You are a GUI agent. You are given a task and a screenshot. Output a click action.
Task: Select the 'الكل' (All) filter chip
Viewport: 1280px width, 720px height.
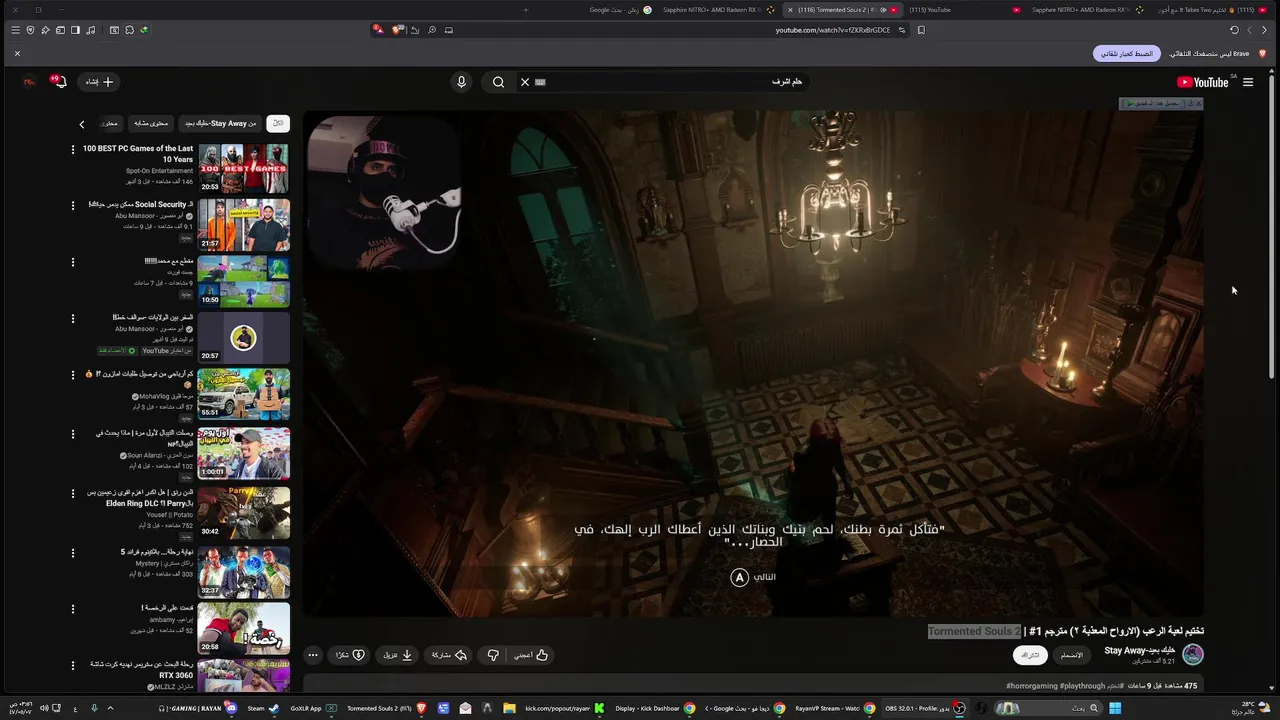(278, 123)
